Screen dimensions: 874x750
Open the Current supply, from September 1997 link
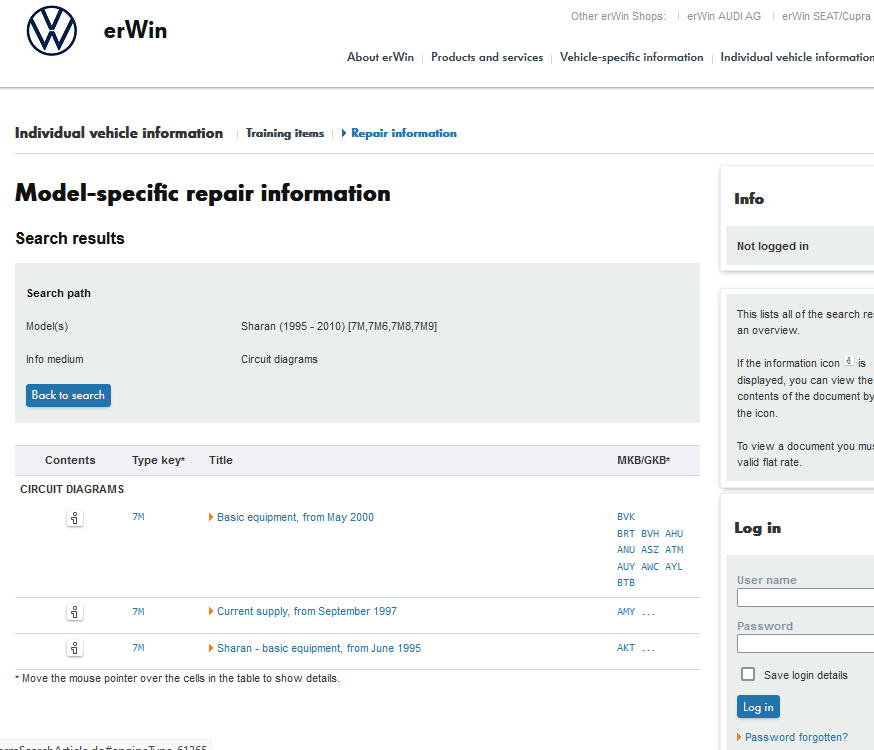point(307,611)
